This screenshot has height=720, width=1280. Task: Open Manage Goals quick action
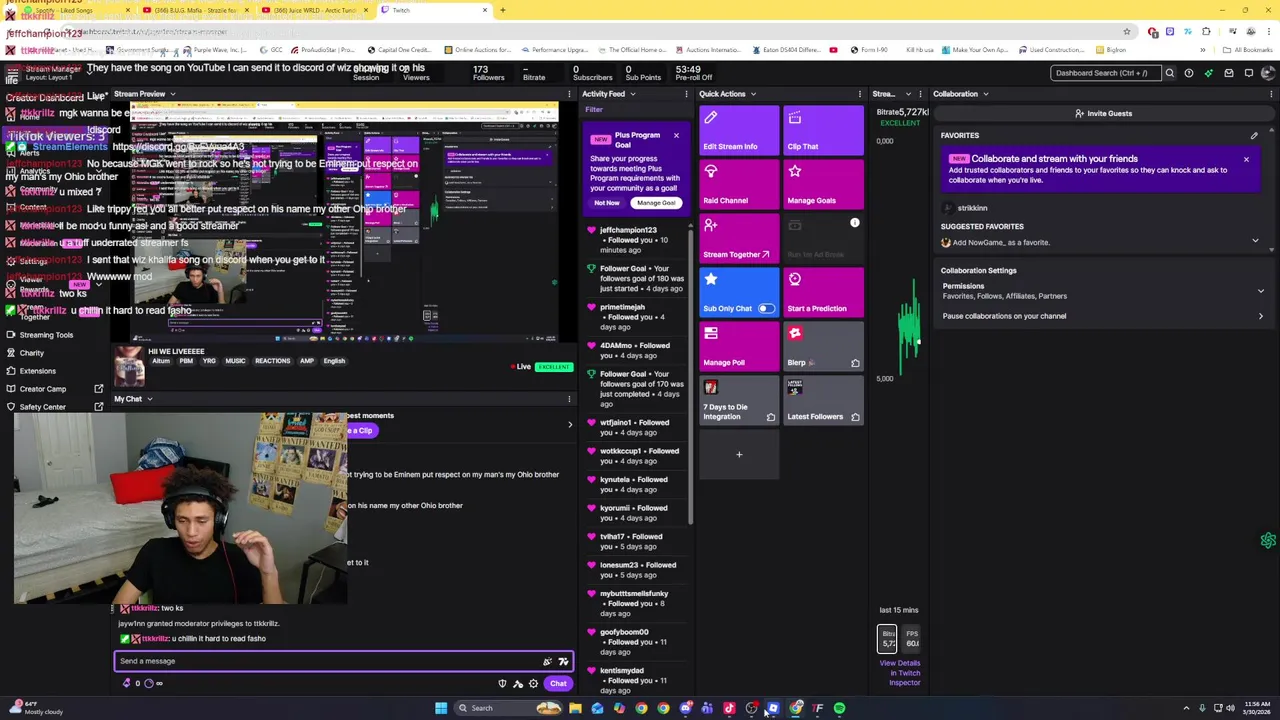[x=824, y=184]
